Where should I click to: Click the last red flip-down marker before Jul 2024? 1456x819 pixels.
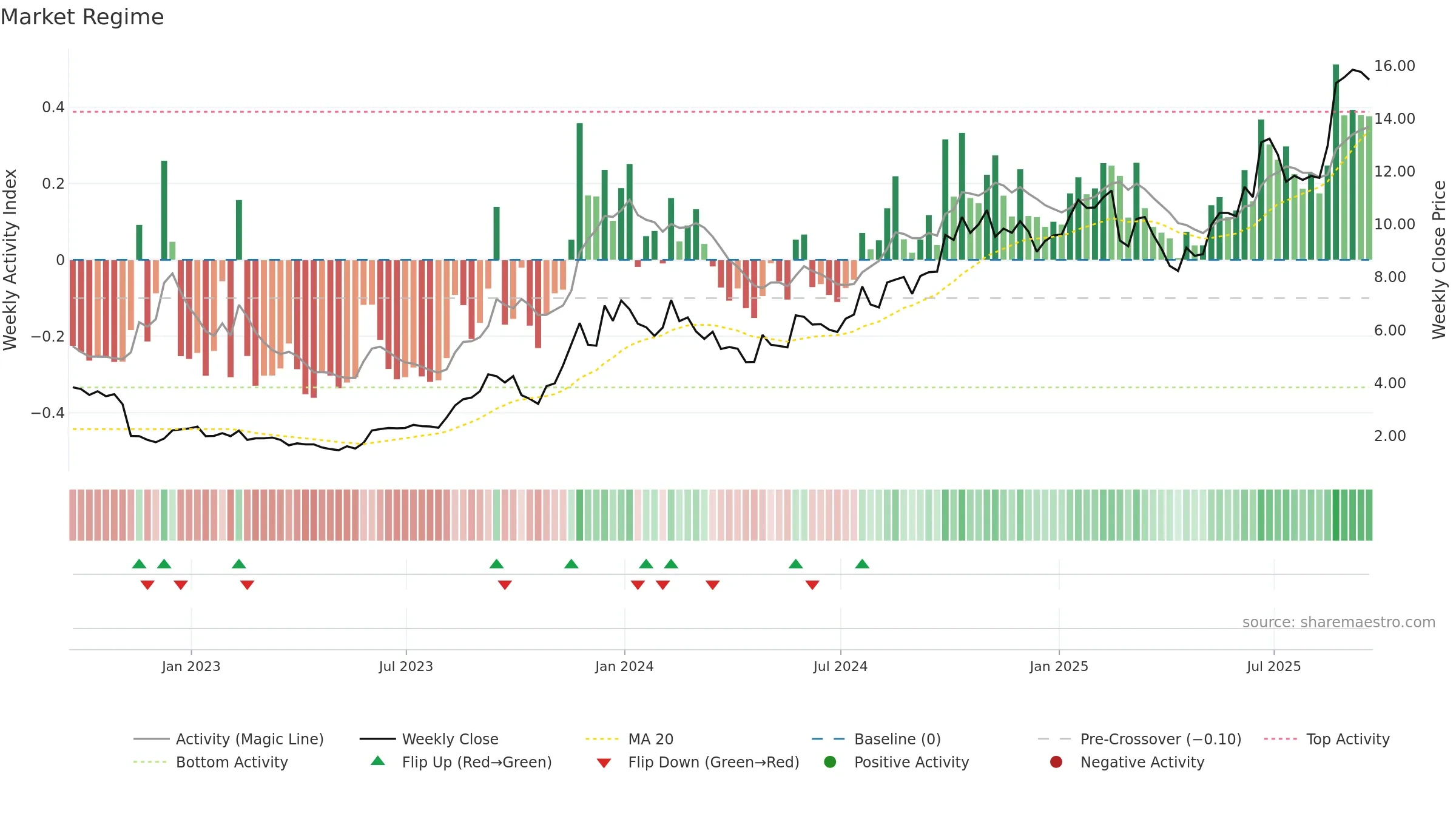[812, 585]
